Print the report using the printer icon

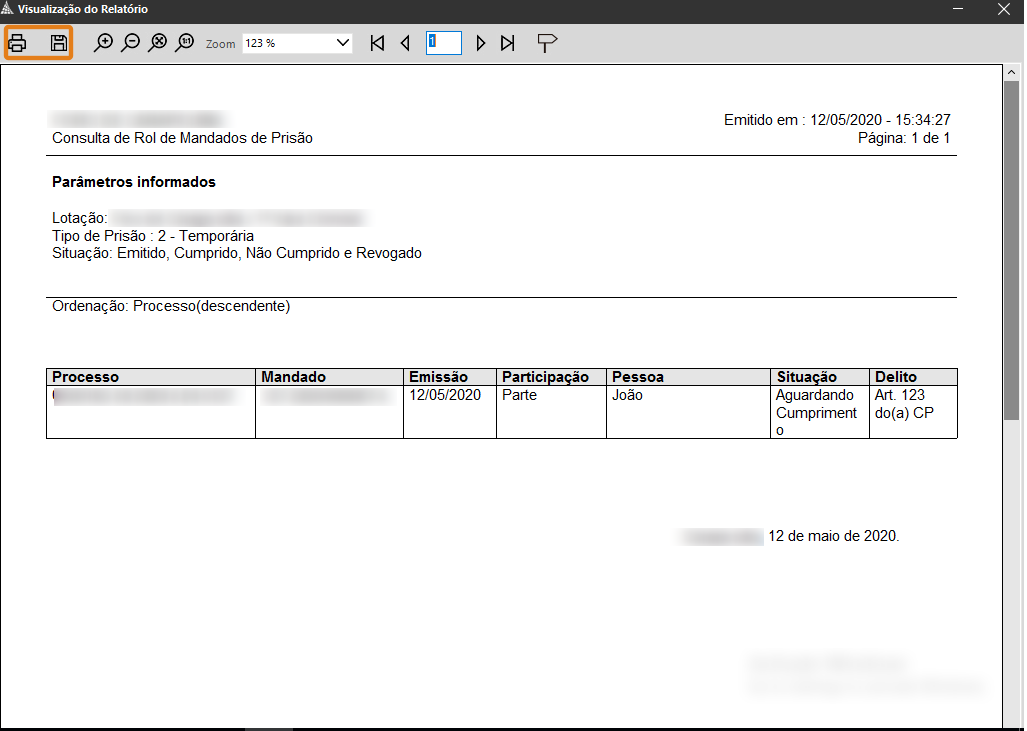[18, 43]
